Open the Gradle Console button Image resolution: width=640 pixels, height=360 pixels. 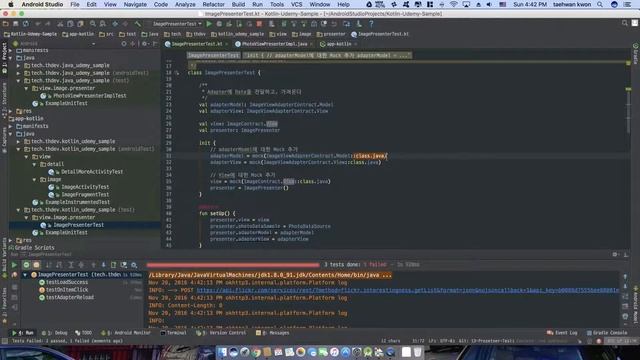pyautogui.click(x=606, y=333)
